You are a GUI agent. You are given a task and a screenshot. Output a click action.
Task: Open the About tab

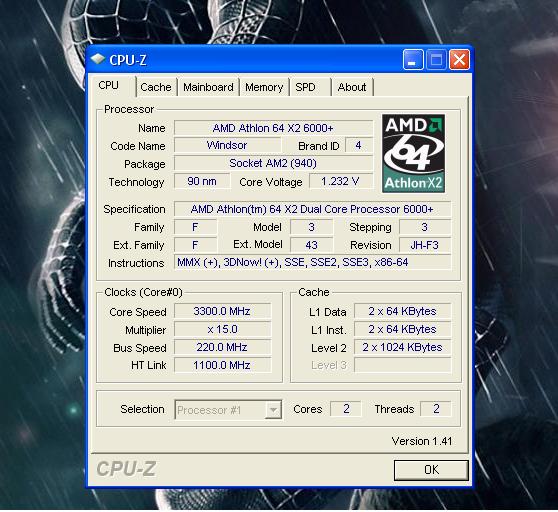(352, 87)
